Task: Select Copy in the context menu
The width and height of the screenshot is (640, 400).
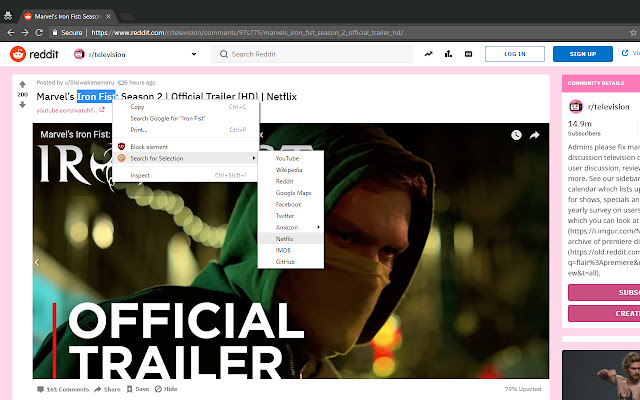Action: coord(186,107)
